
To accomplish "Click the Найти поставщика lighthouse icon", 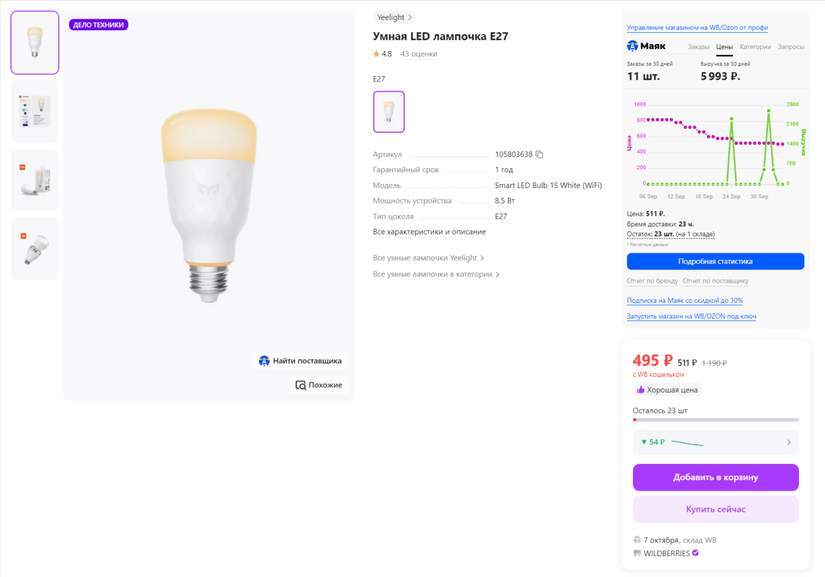I will pyautogui.click(x=264, y=361).
